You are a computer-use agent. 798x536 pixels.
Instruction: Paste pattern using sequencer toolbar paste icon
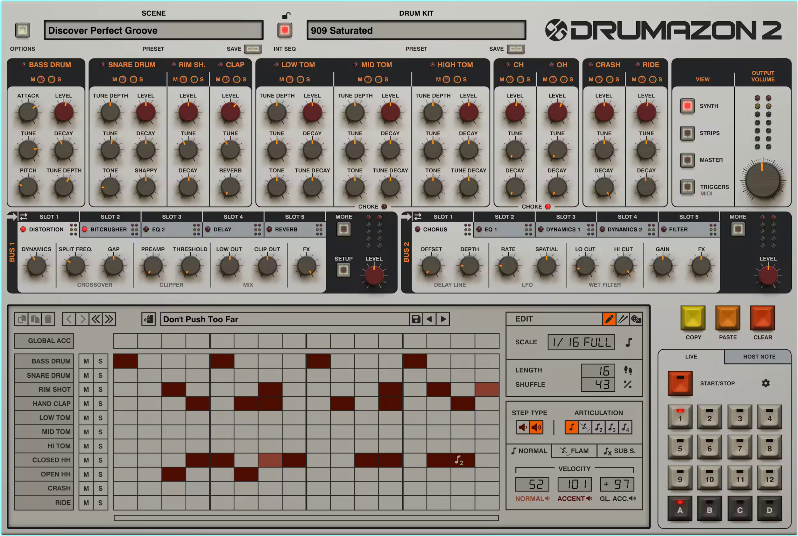point(35,319)
